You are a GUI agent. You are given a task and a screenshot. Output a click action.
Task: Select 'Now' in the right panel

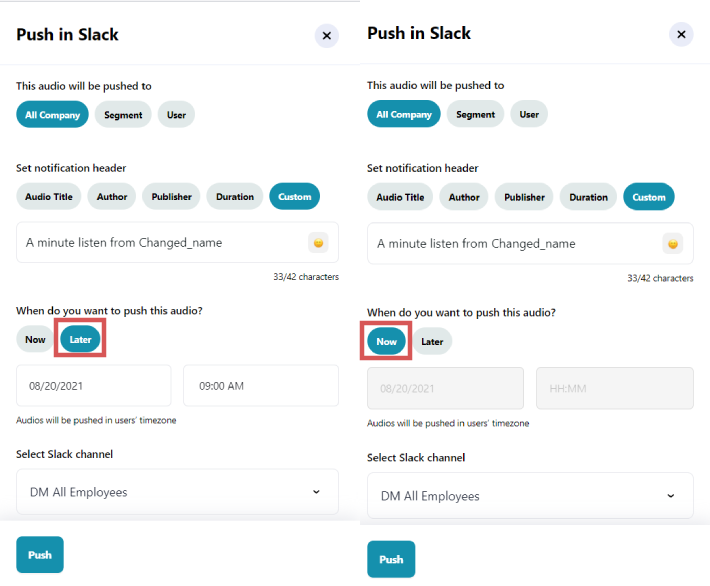(x=386, y=342)
